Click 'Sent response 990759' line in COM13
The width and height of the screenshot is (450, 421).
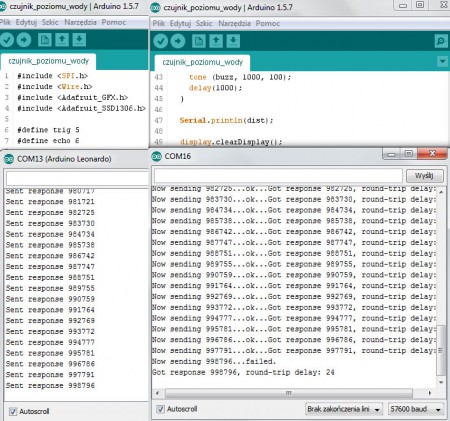50,299
